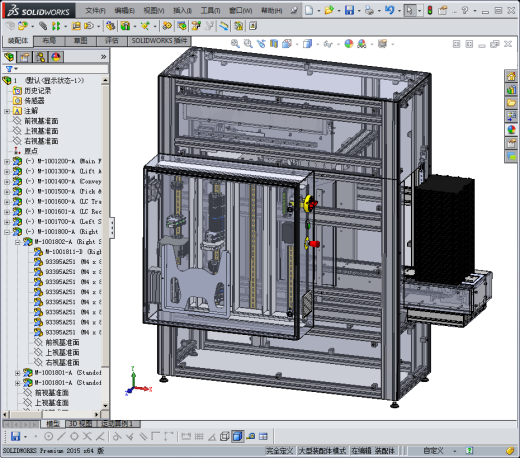Open the DisplayManager tab icon
Screen dimensions: 520x458
tap(56, 57)
